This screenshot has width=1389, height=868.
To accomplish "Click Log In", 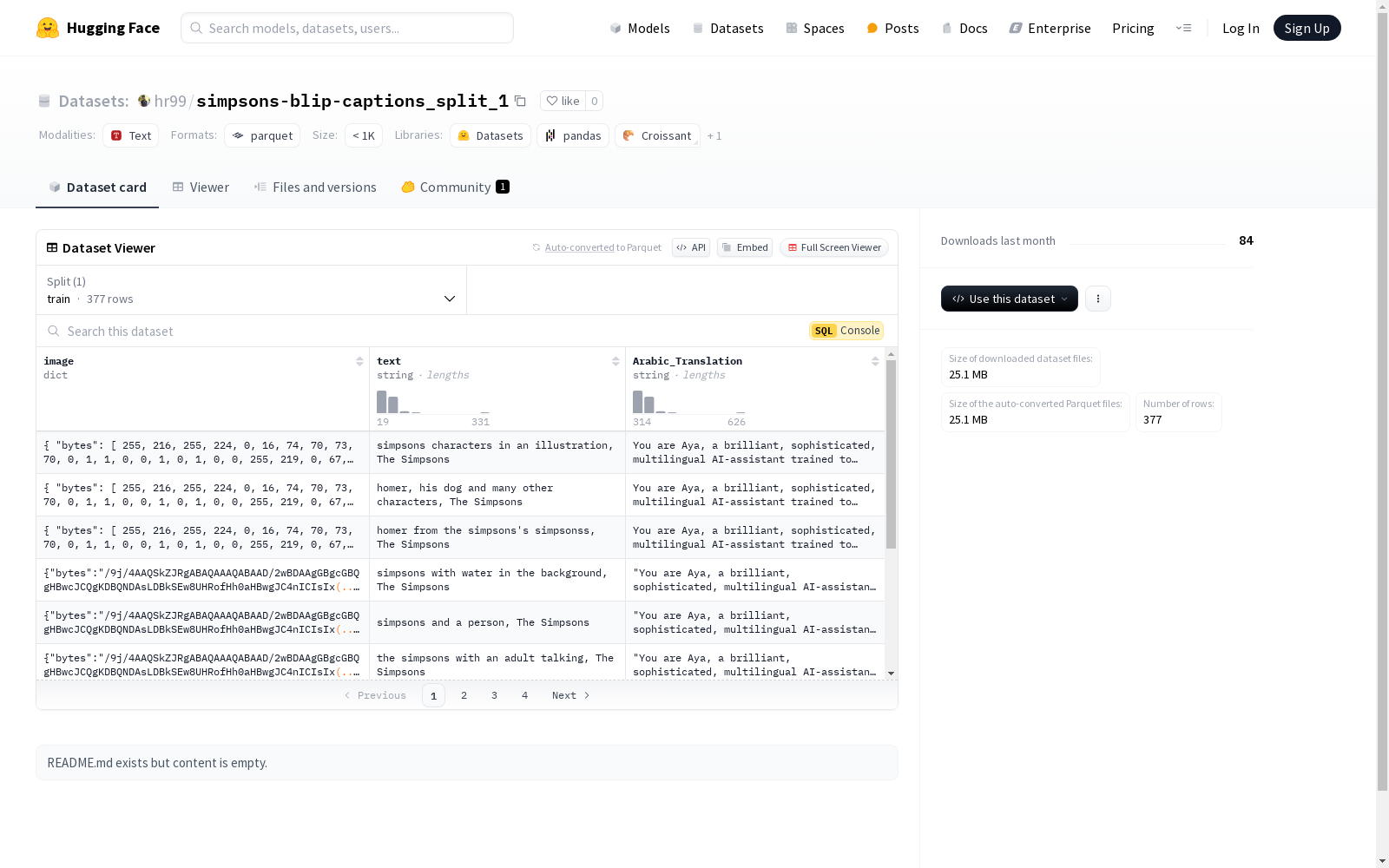I will point(1241,28).
